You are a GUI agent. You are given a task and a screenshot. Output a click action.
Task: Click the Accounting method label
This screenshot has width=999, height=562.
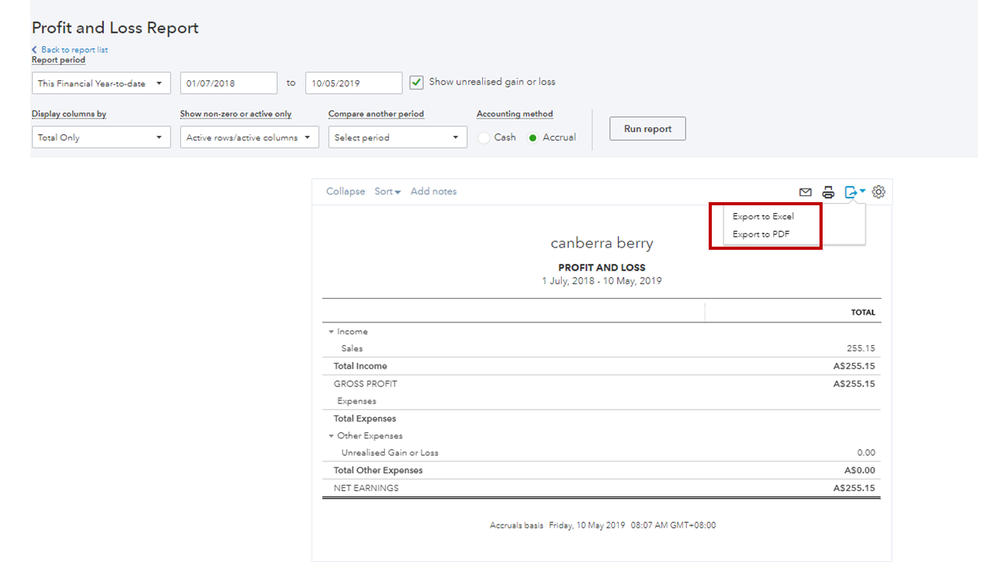point(515,114)
